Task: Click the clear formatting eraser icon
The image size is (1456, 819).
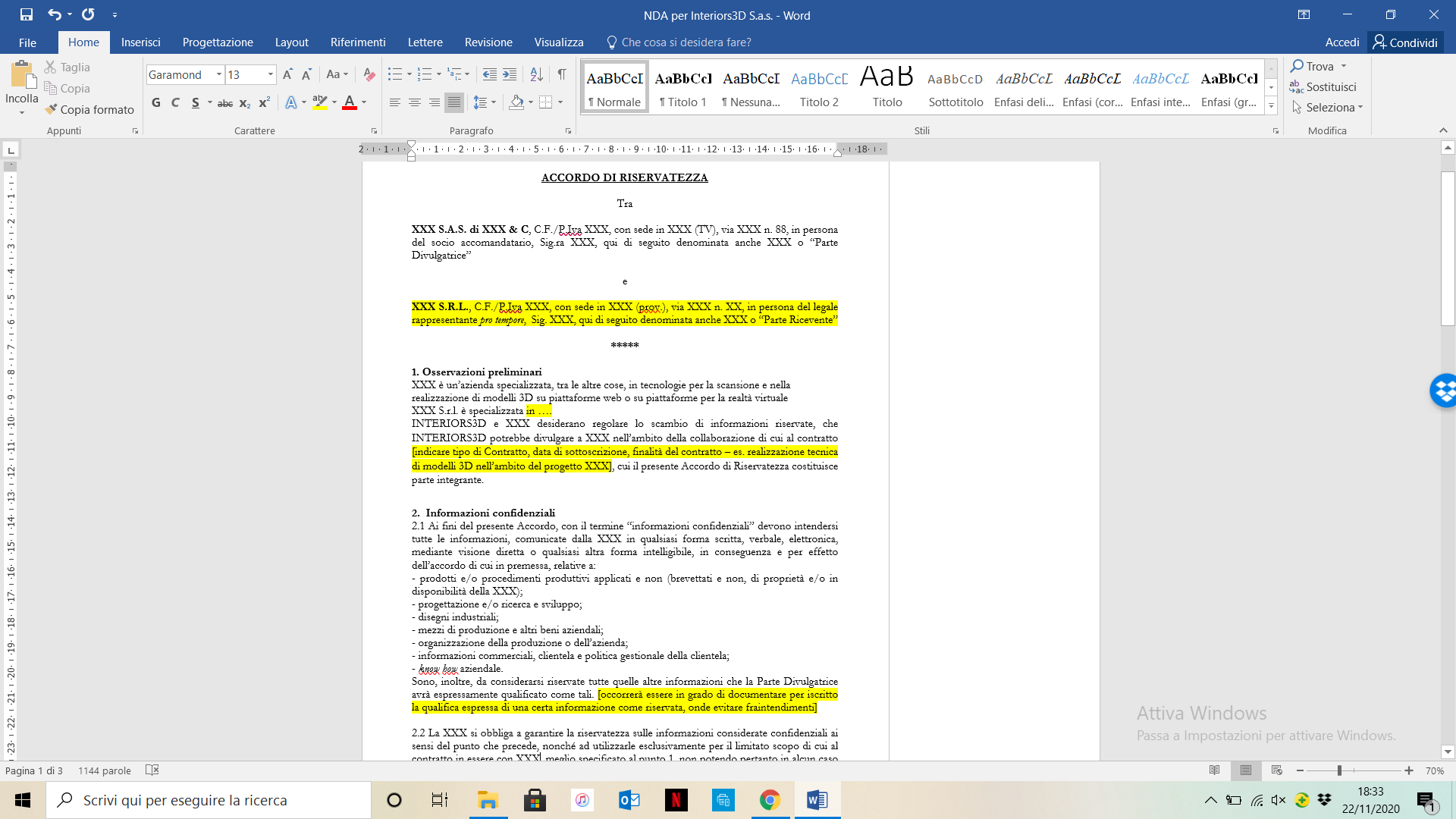Action: pyautogui.click(x=369, y=74)
